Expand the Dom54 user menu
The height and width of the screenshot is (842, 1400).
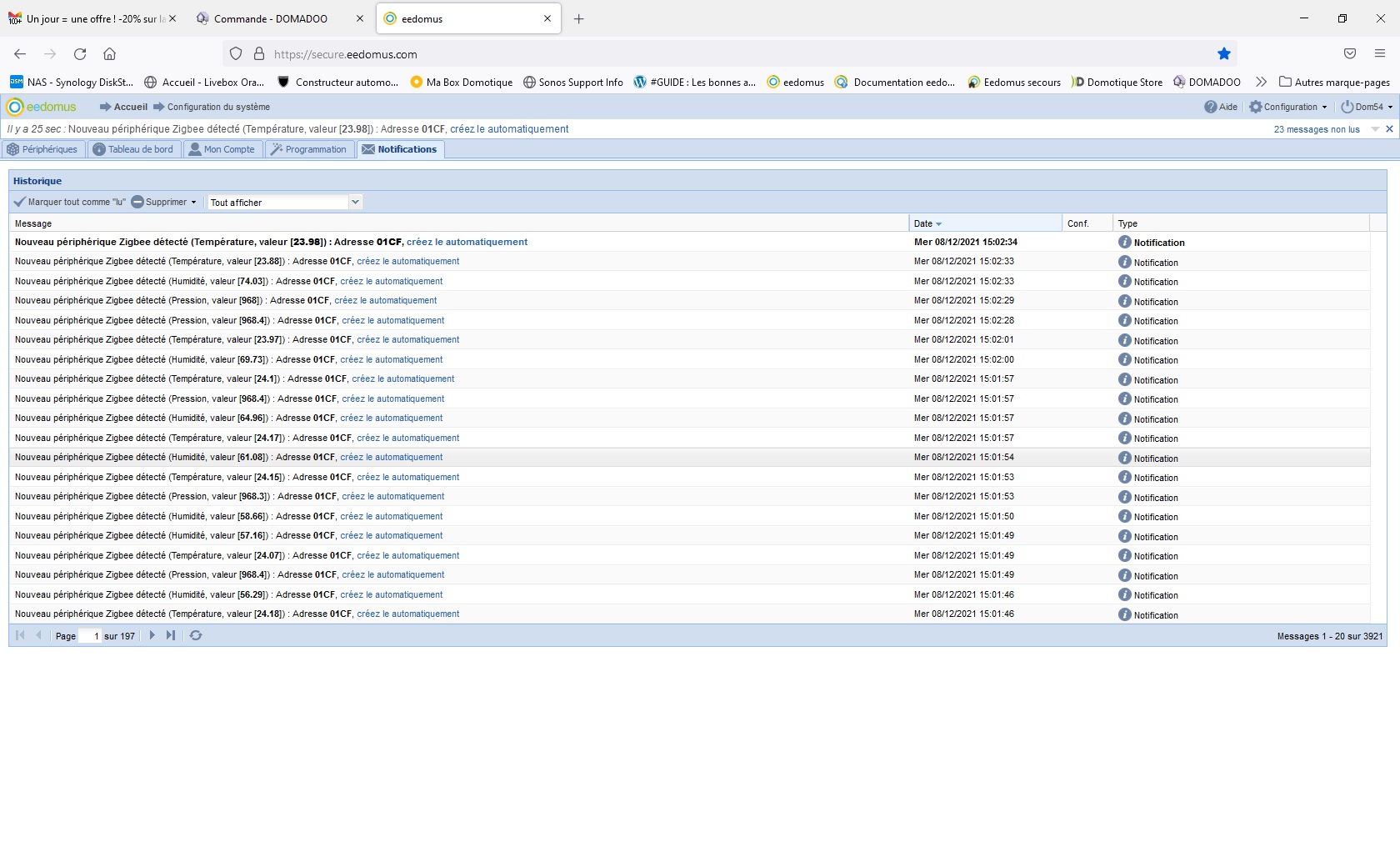coord(1367,107)
